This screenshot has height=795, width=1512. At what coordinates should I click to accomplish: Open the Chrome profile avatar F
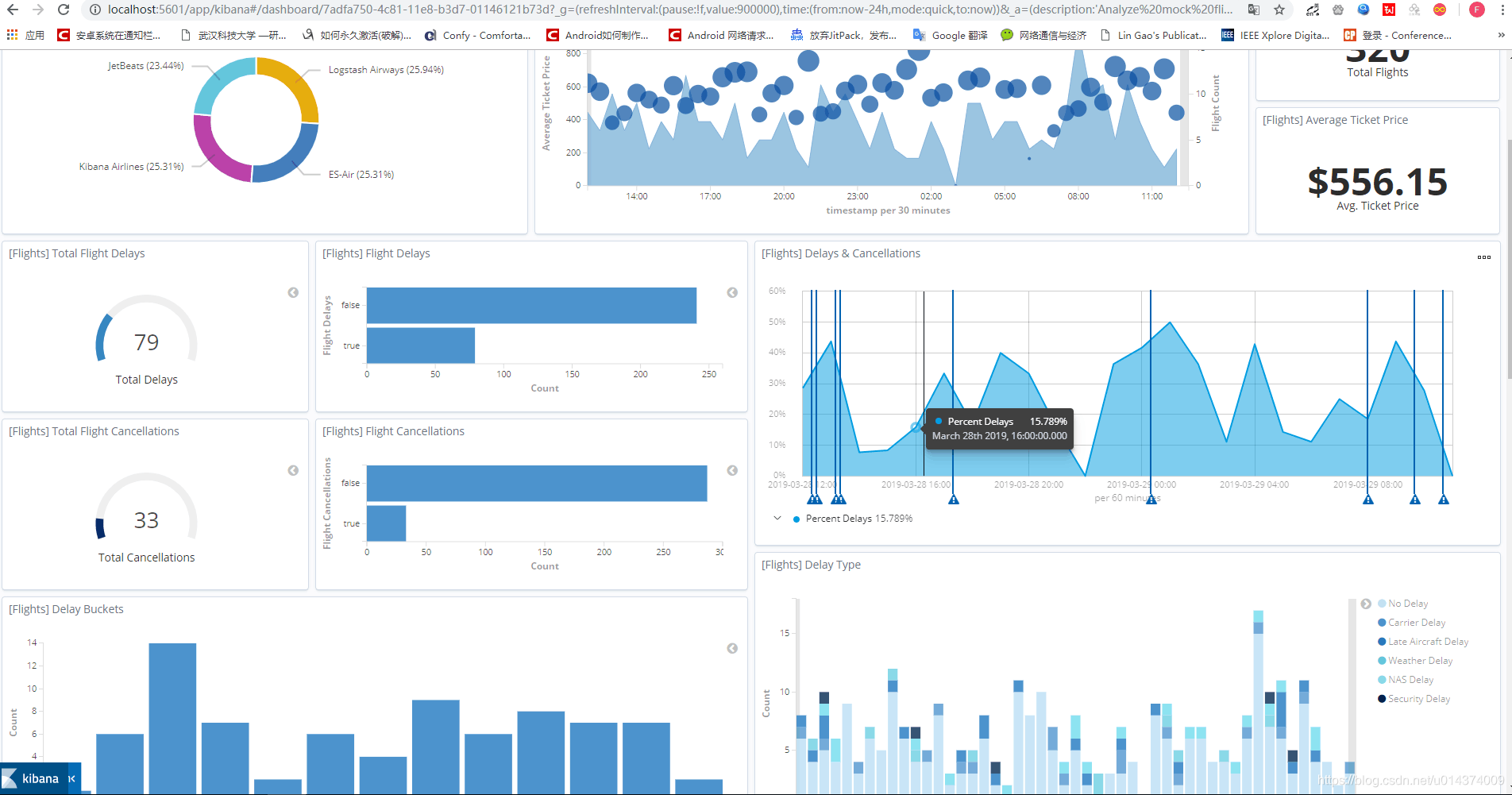click(1477, 10)
